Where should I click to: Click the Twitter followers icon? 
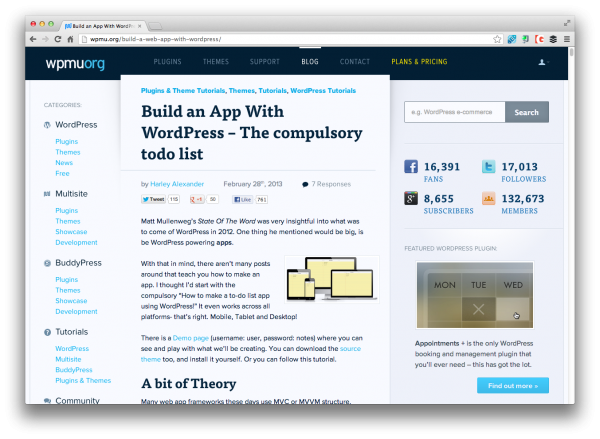(489, 167)
